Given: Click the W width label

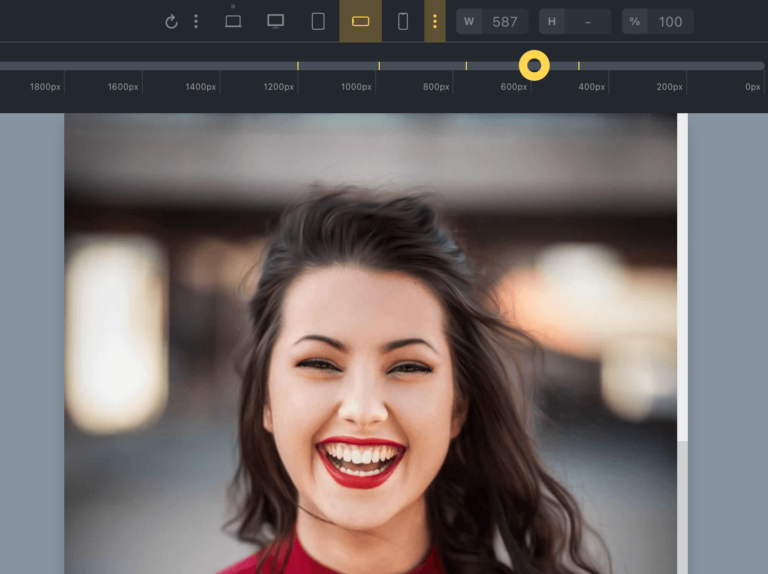Looking at the screenshot, I should [x=469, y=22].
